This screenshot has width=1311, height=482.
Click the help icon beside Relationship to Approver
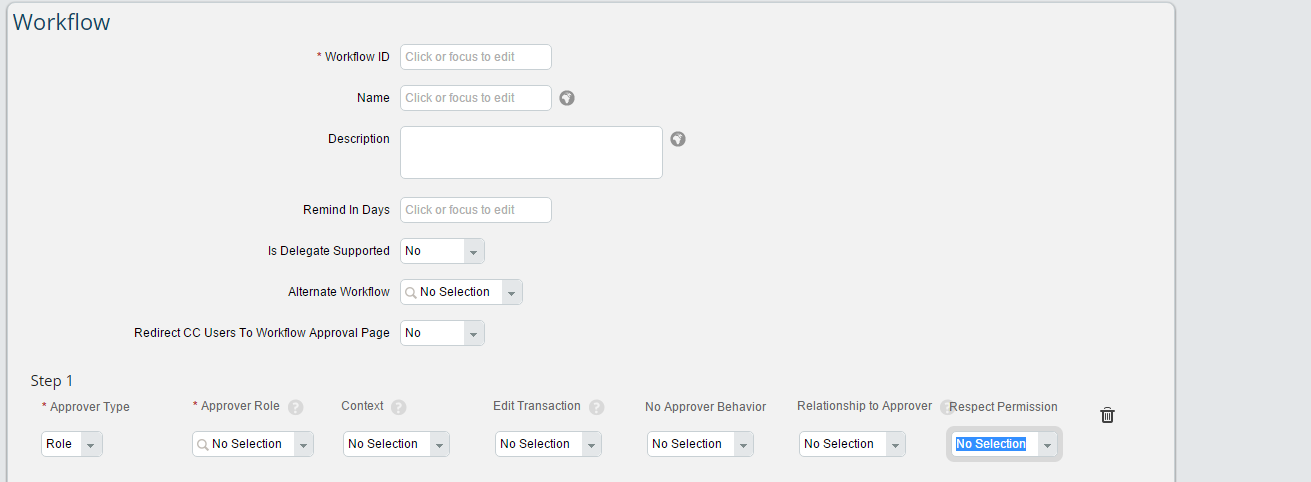(x=944, y=407)
